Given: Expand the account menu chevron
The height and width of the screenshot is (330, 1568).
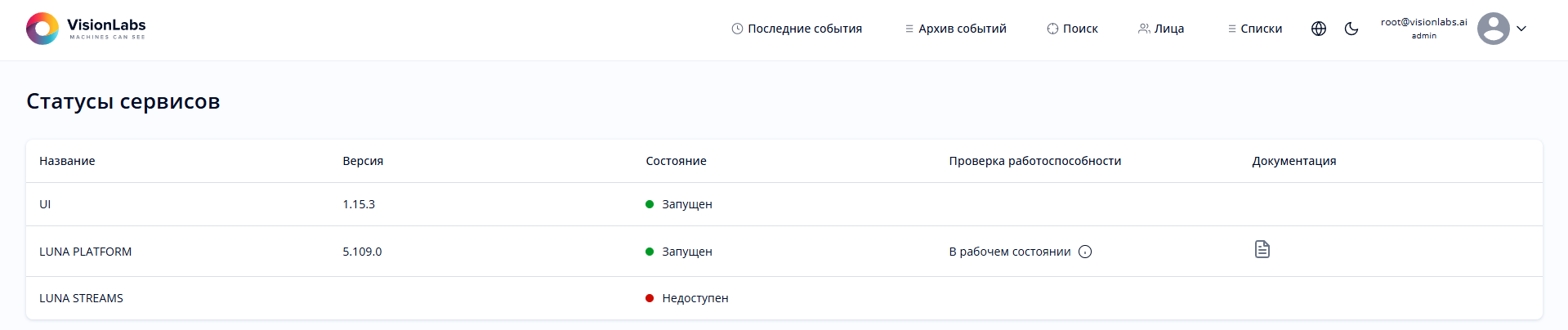Looking at the screenshot, I should [x=1521, y=29].
